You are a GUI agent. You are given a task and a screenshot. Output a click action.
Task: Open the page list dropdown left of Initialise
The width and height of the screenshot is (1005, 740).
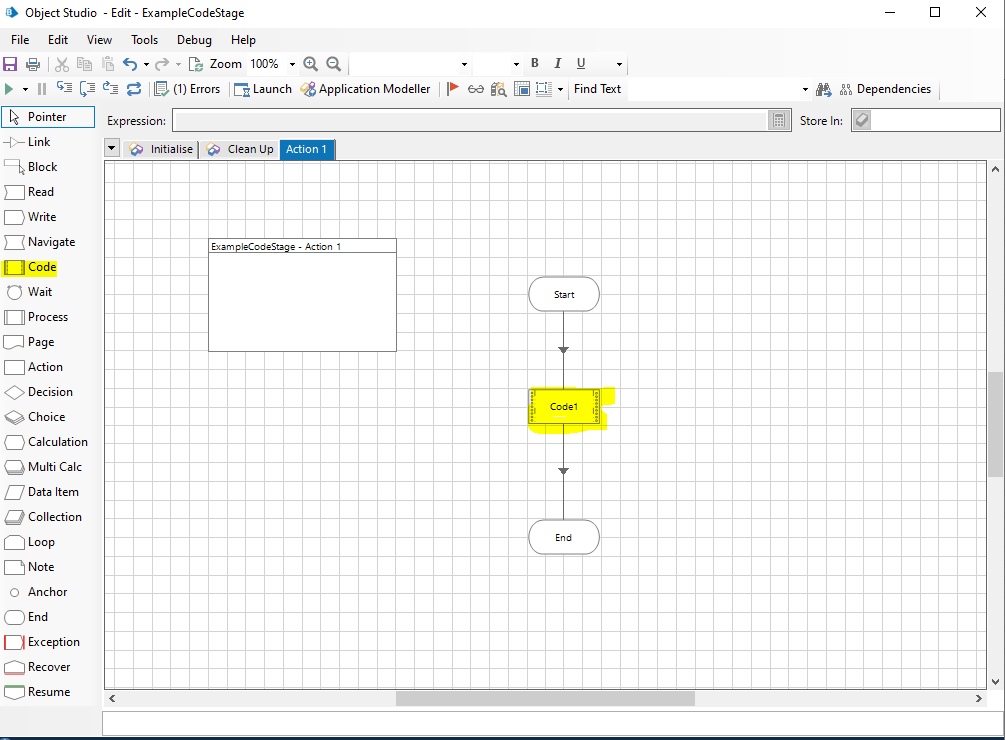(x=112, y=149)
